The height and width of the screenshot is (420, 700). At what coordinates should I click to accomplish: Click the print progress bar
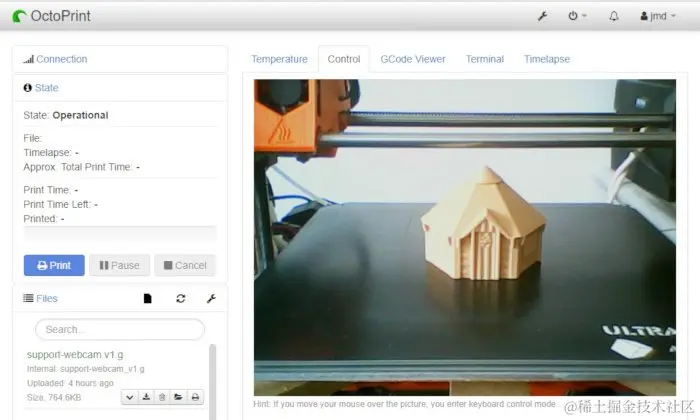120,233
